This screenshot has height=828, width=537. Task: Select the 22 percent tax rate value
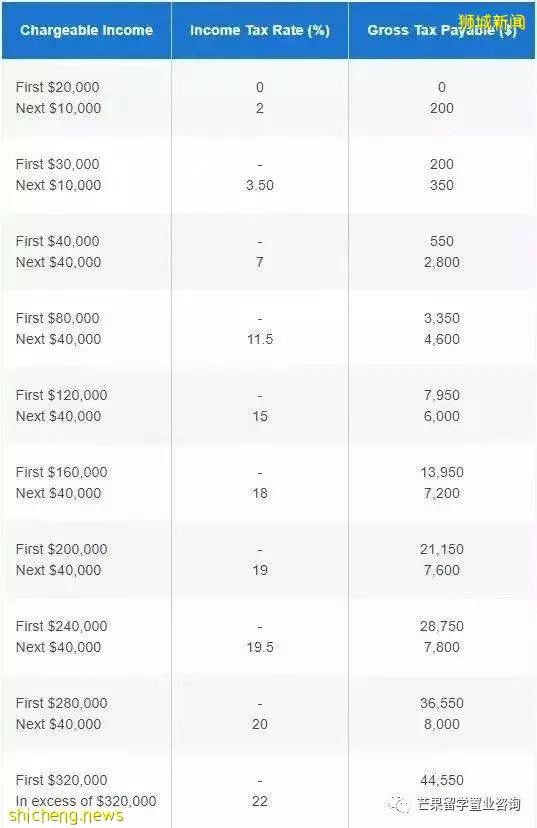coord(260,802)
